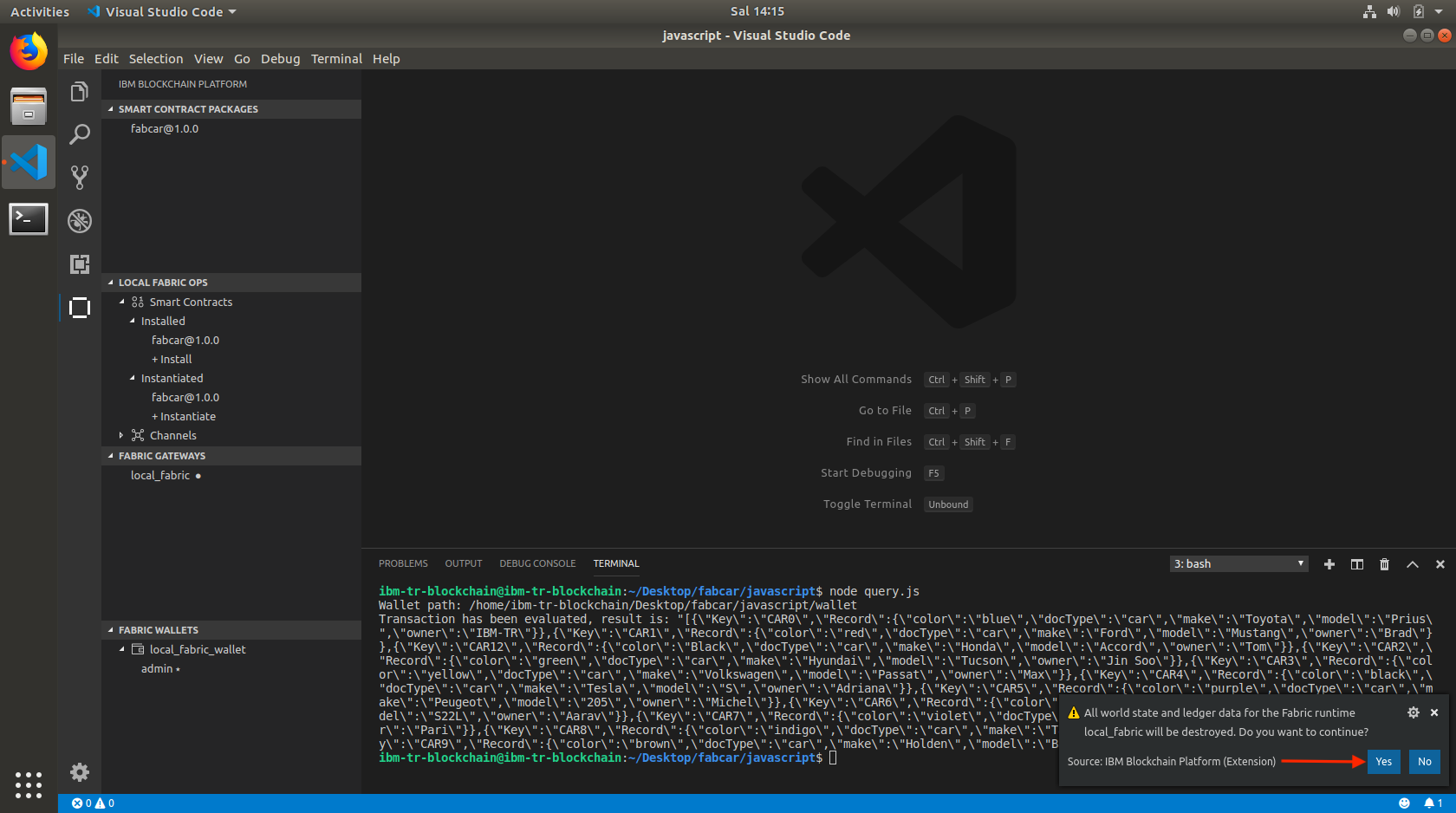The height and width of the screenshot is (813, 1456).
Task: Open the Extensions view icon
Action: pos(79,264)
